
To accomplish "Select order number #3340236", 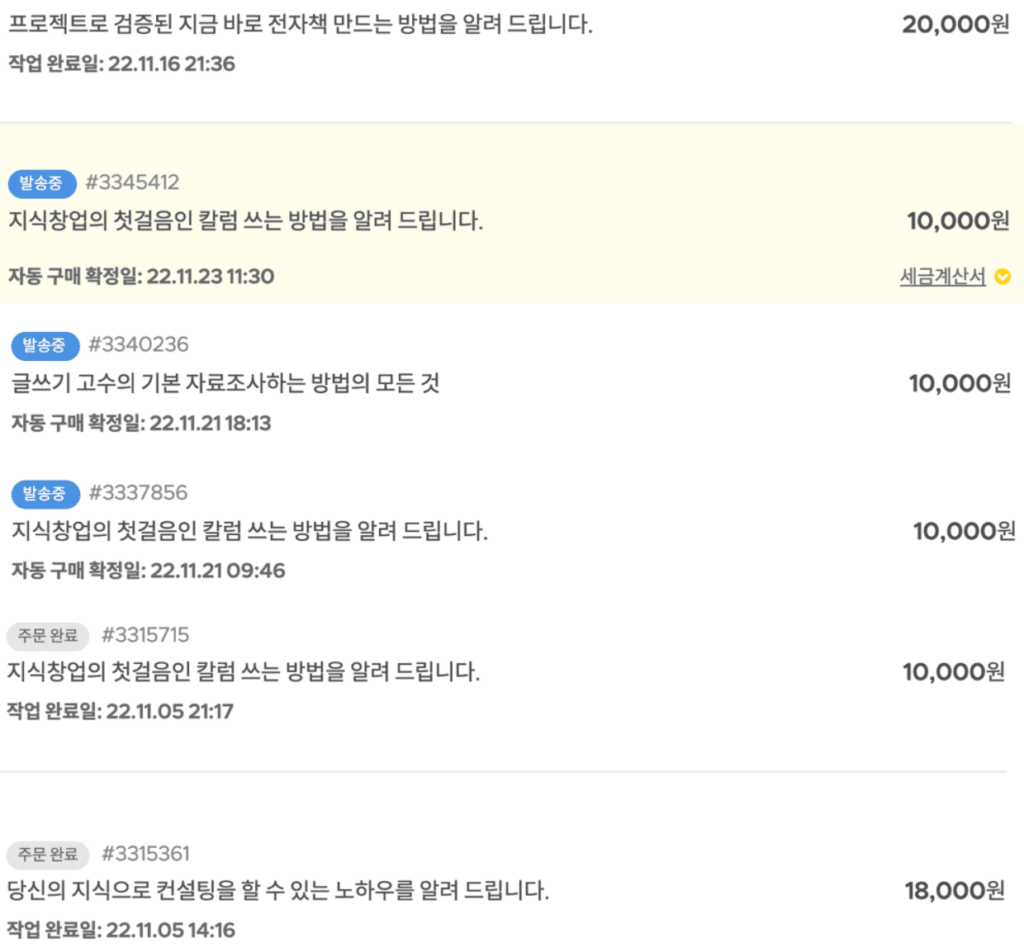I will click(138, 344).
